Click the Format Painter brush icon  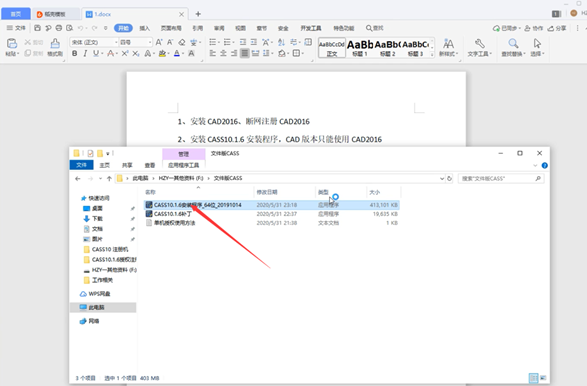coord(55,43)
